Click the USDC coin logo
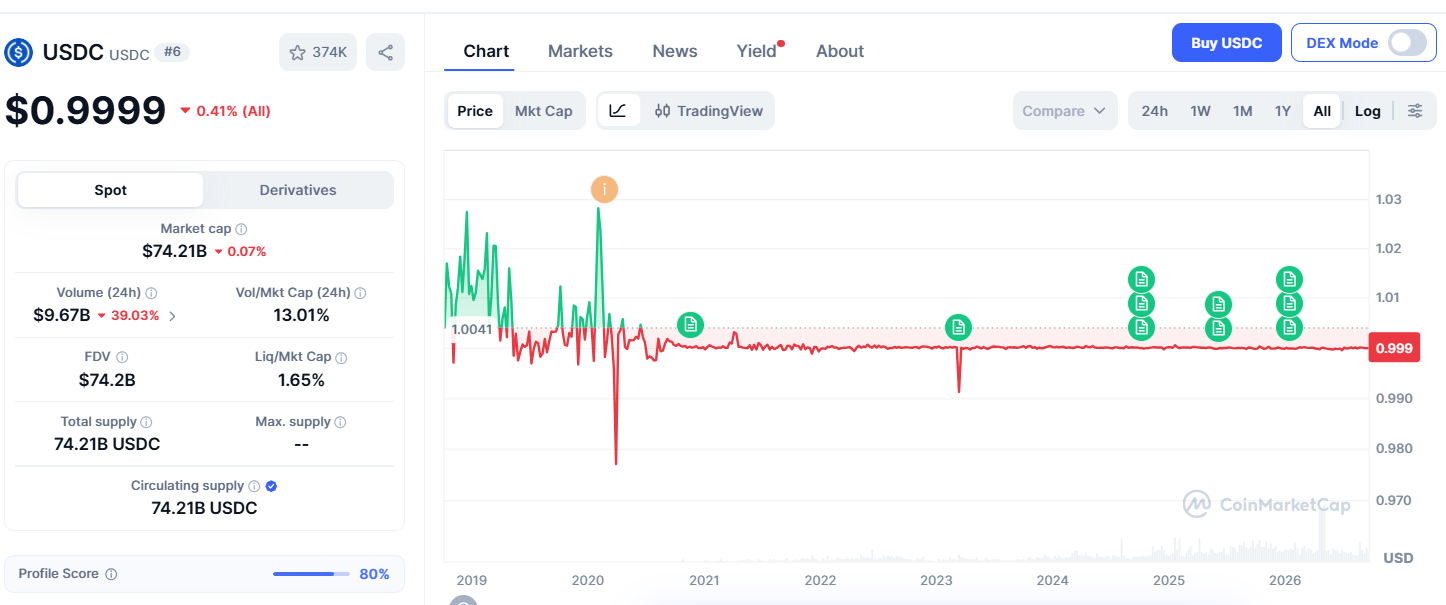 (x=19, y=52)
